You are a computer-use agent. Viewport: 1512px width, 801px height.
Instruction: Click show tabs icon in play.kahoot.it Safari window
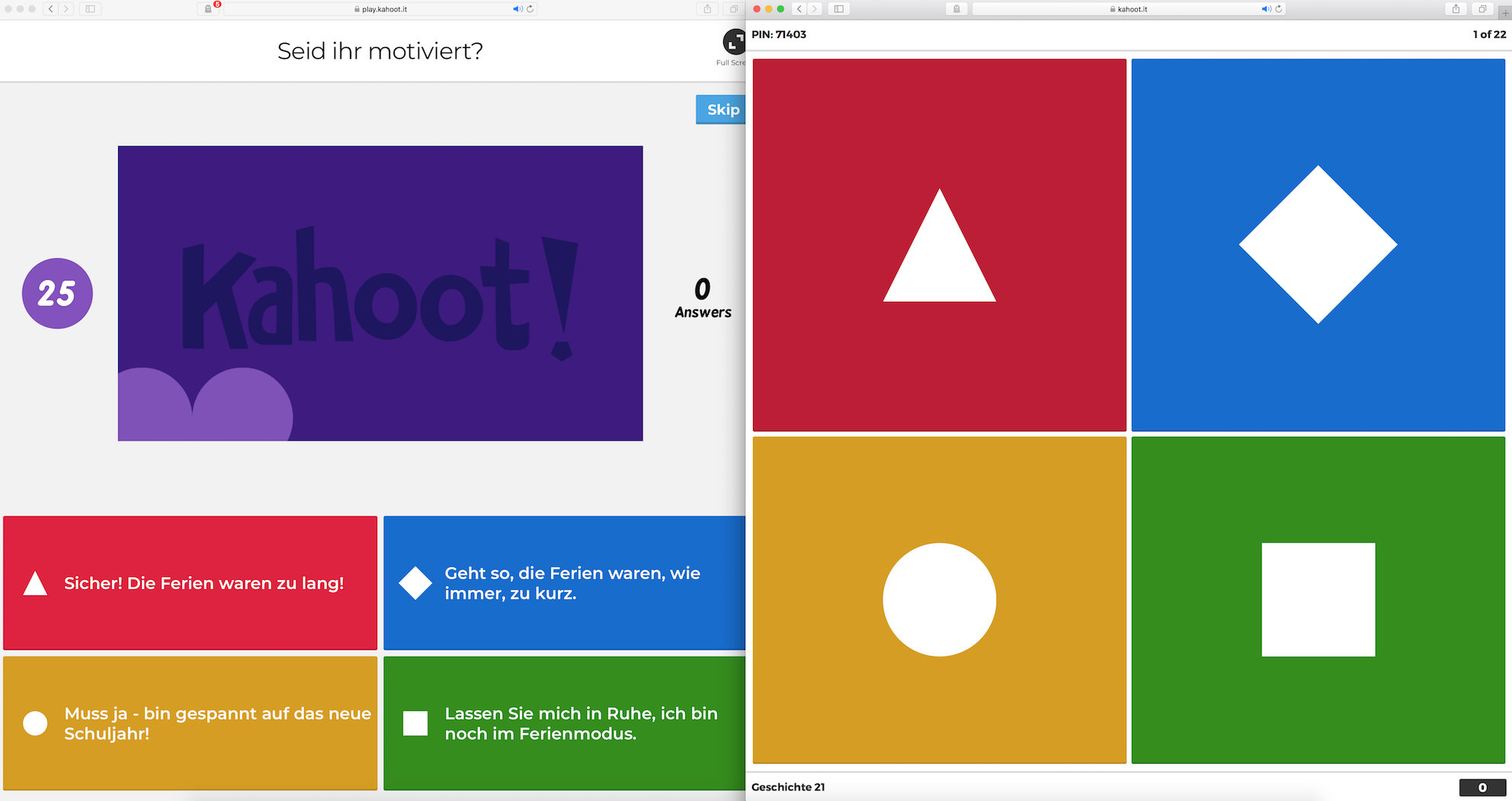click(733, 9)
